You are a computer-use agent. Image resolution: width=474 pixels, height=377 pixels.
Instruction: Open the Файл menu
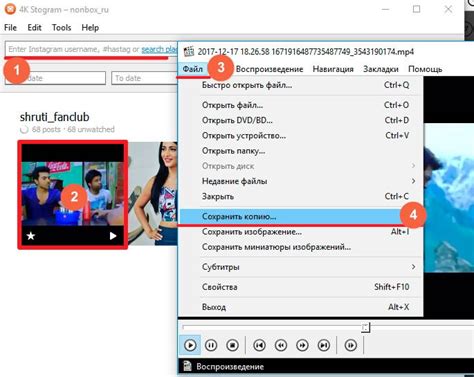(193, 69)
